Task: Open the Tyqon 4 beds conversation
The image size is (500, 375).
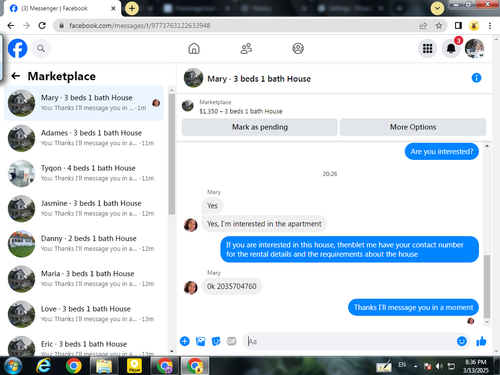Action: point(84,173)
